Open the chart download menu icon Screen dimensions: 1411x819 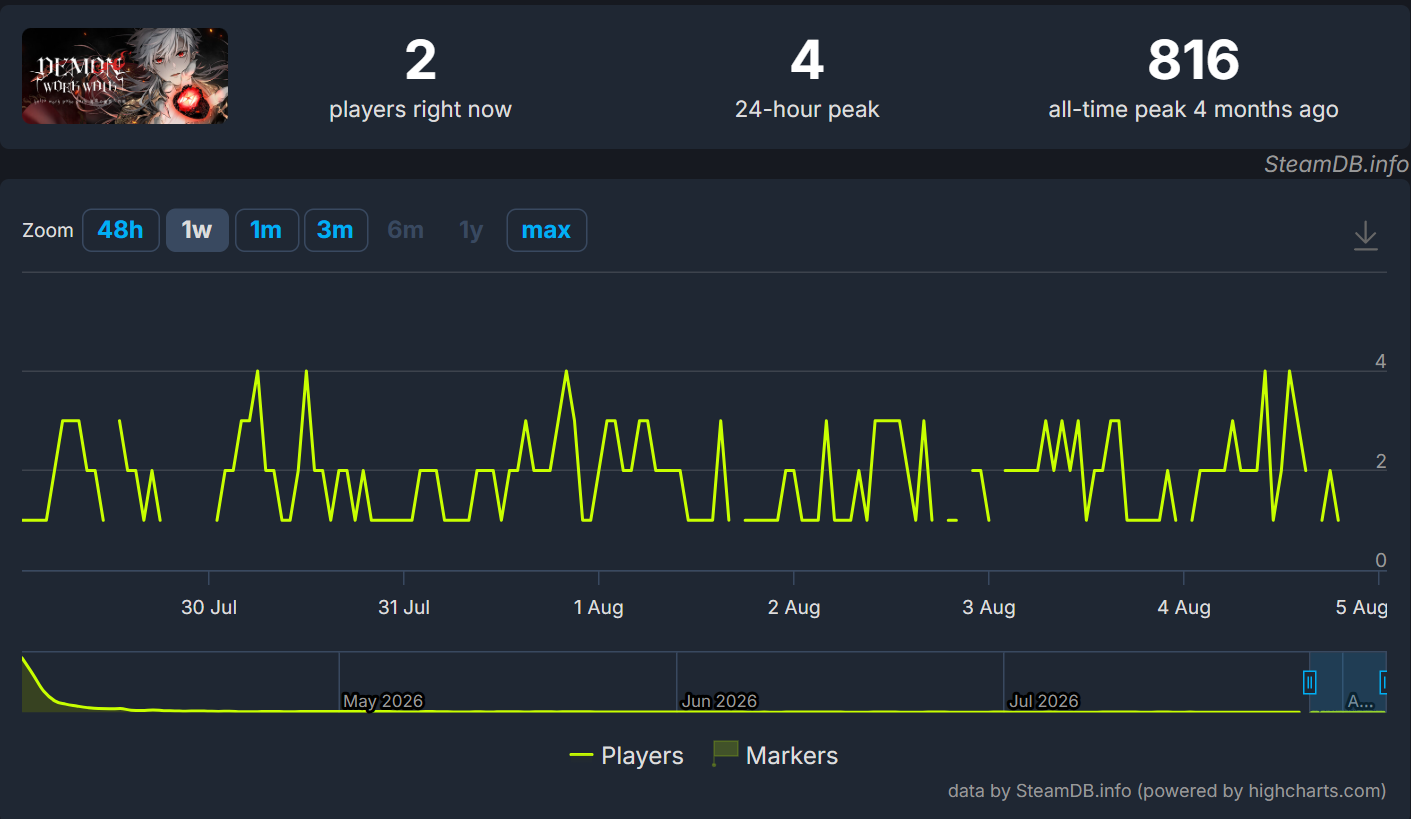[1365, 236]
